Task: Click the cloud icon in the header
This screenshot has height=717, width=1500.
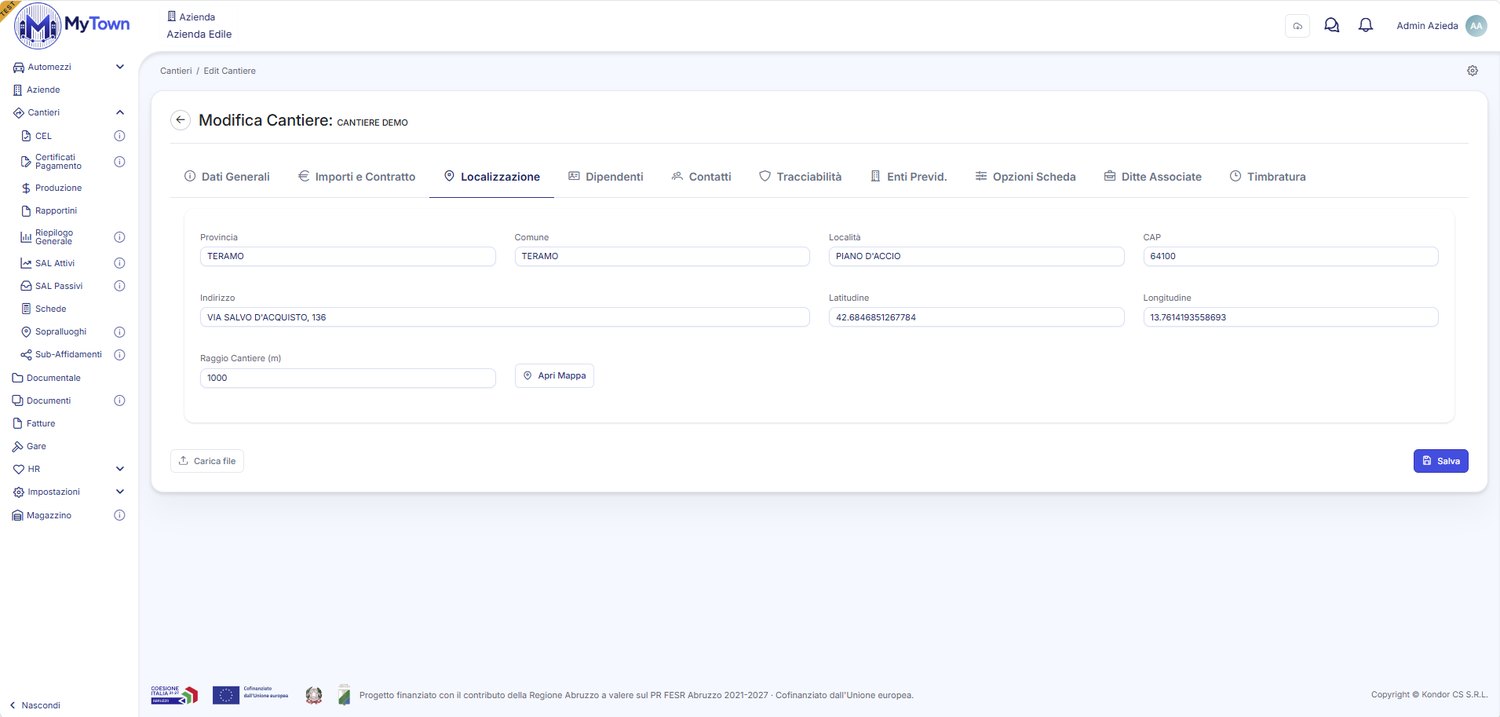Action: [1297, 26]
